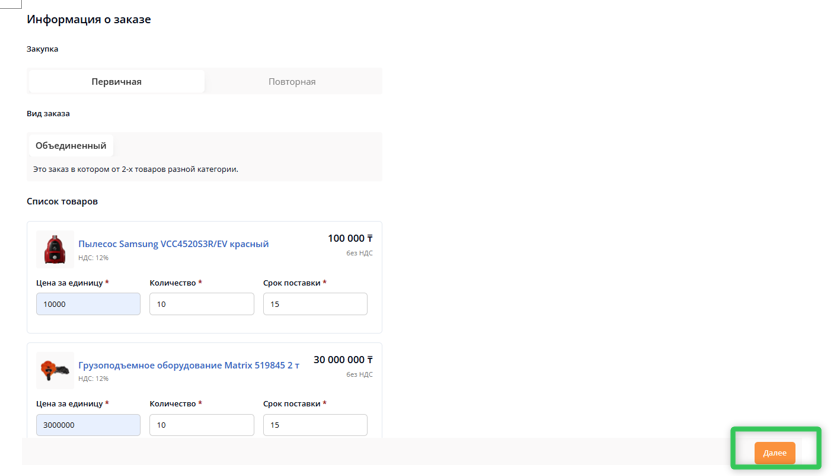Click the Срок поставки field for Matrix equipment
This screenshot has height=476, width=840.
[x=315, y=425]
